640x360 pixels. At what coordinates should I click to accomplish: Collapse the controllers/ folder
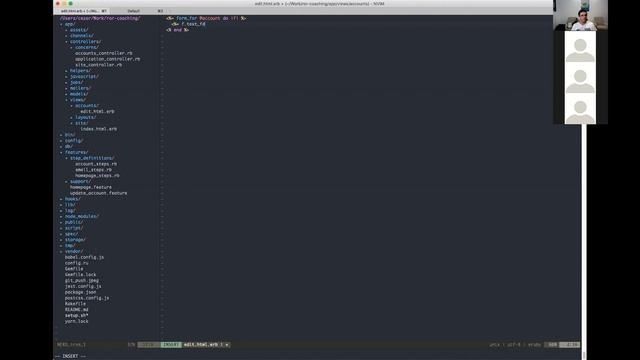coord(85,42)
